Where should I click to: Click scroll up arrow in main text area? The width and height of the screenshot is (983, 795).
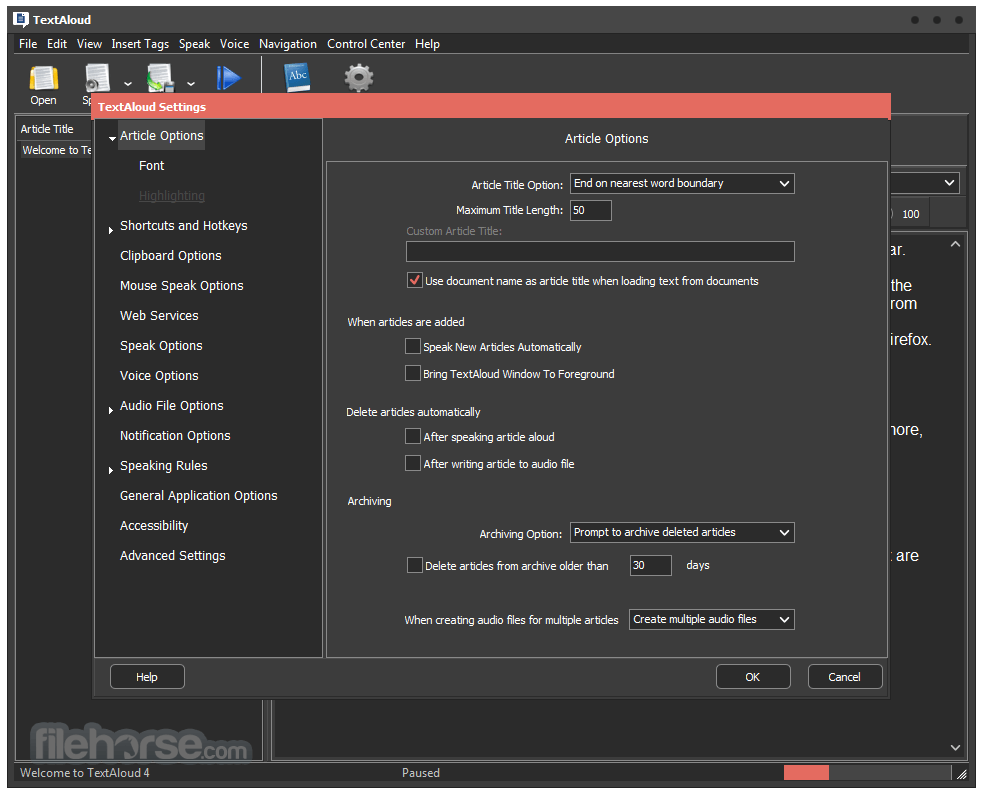[955, 245]
